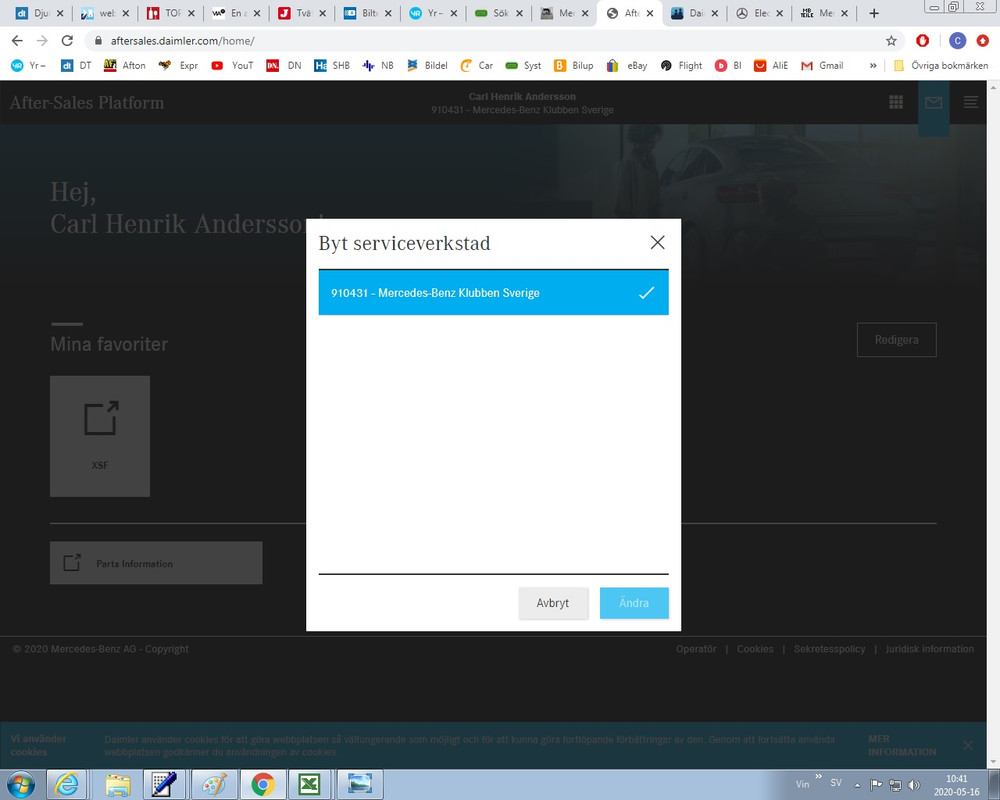The width and height of the screenshot is (1000, 800).
Task: Open the Windows Start menu
Action: coord(20,784)
